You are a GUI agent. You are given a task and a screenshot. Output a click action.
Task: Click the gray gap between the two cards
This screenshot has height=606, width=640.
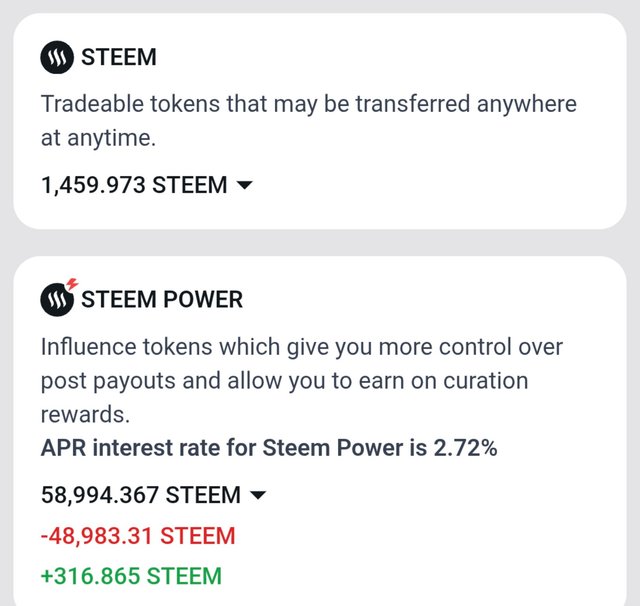[x=320, y=243]
